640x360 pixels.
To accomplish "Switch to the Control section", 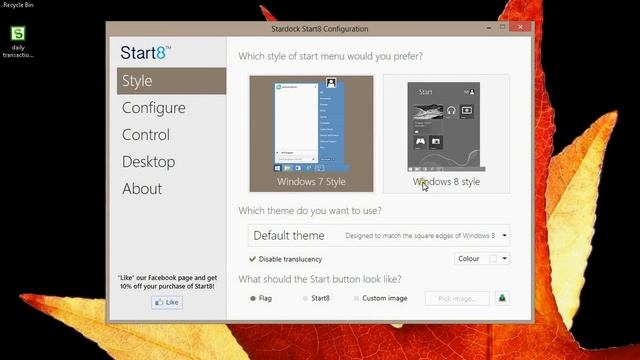I will click(x=146, y=135).
